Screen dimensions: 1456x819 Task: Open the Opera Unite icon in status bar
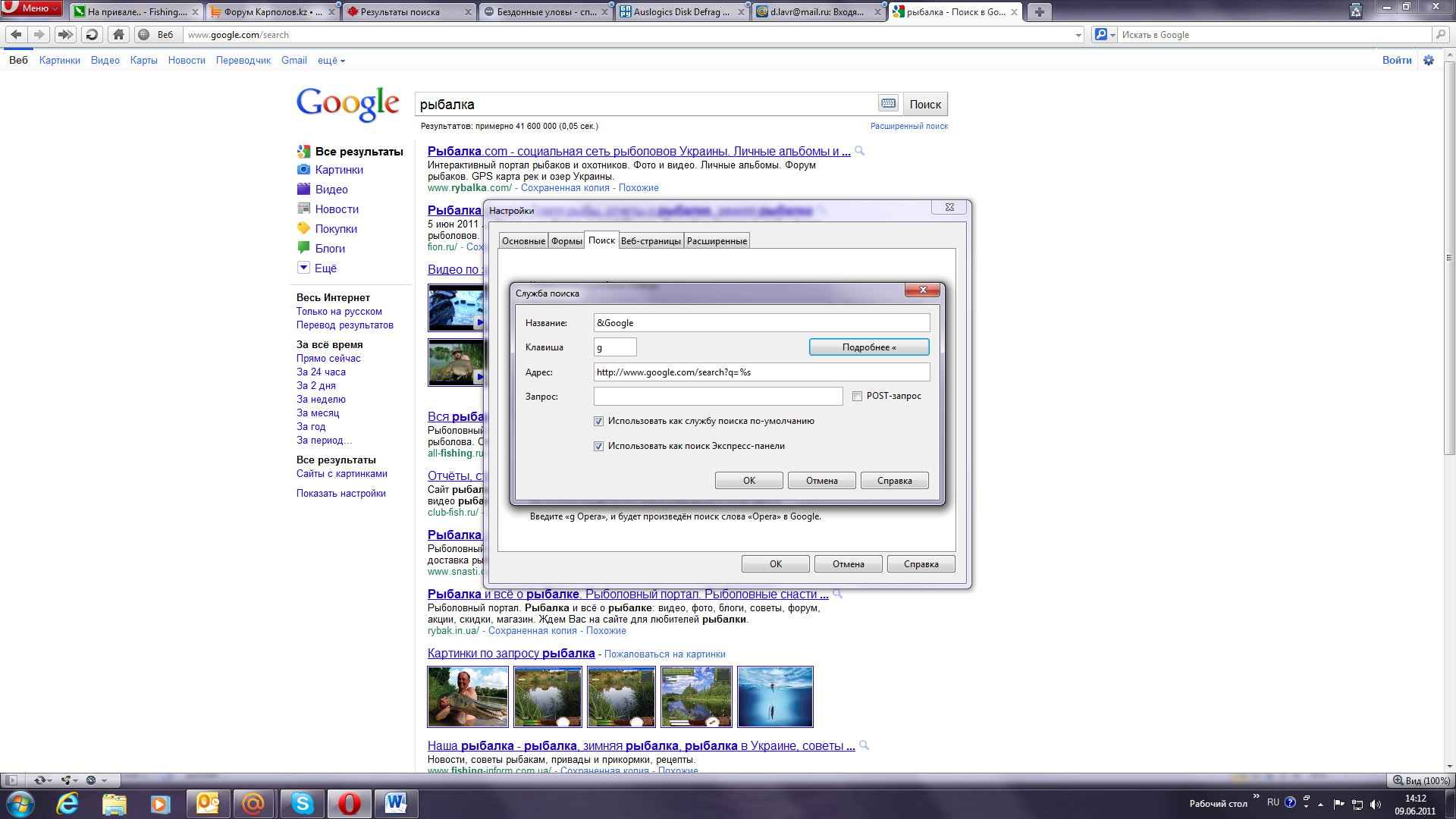coord(67,780)
